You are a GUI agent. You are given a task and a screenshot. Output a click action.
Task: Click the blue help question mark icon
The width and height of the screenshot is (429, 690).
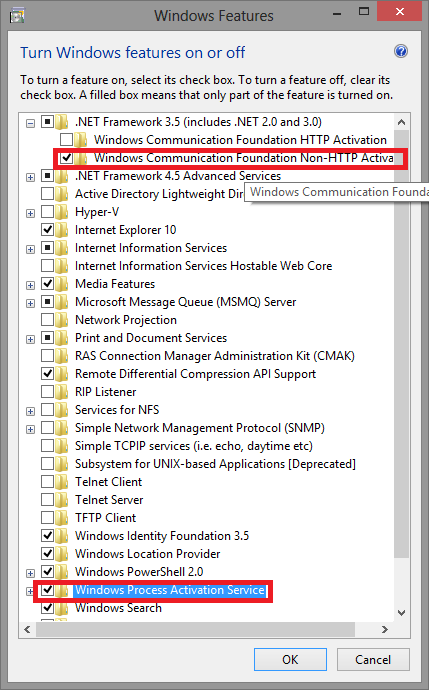[400, 51]
